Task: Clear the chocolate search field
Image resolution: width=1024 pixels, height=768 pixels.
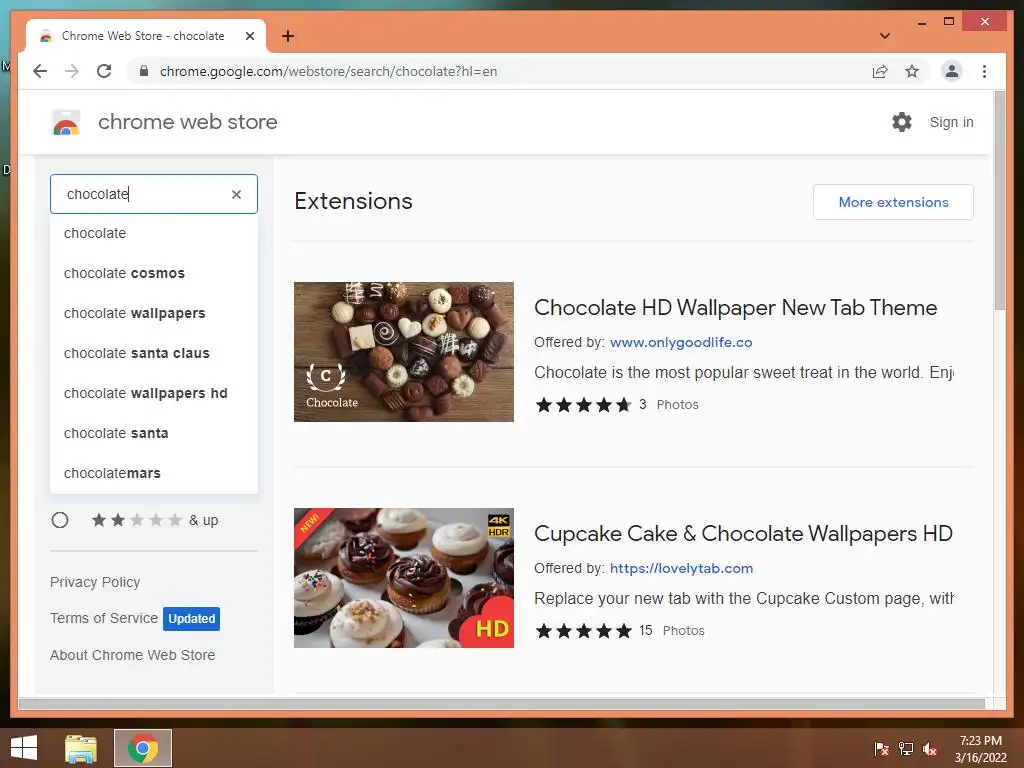Action: pos(236,194)
